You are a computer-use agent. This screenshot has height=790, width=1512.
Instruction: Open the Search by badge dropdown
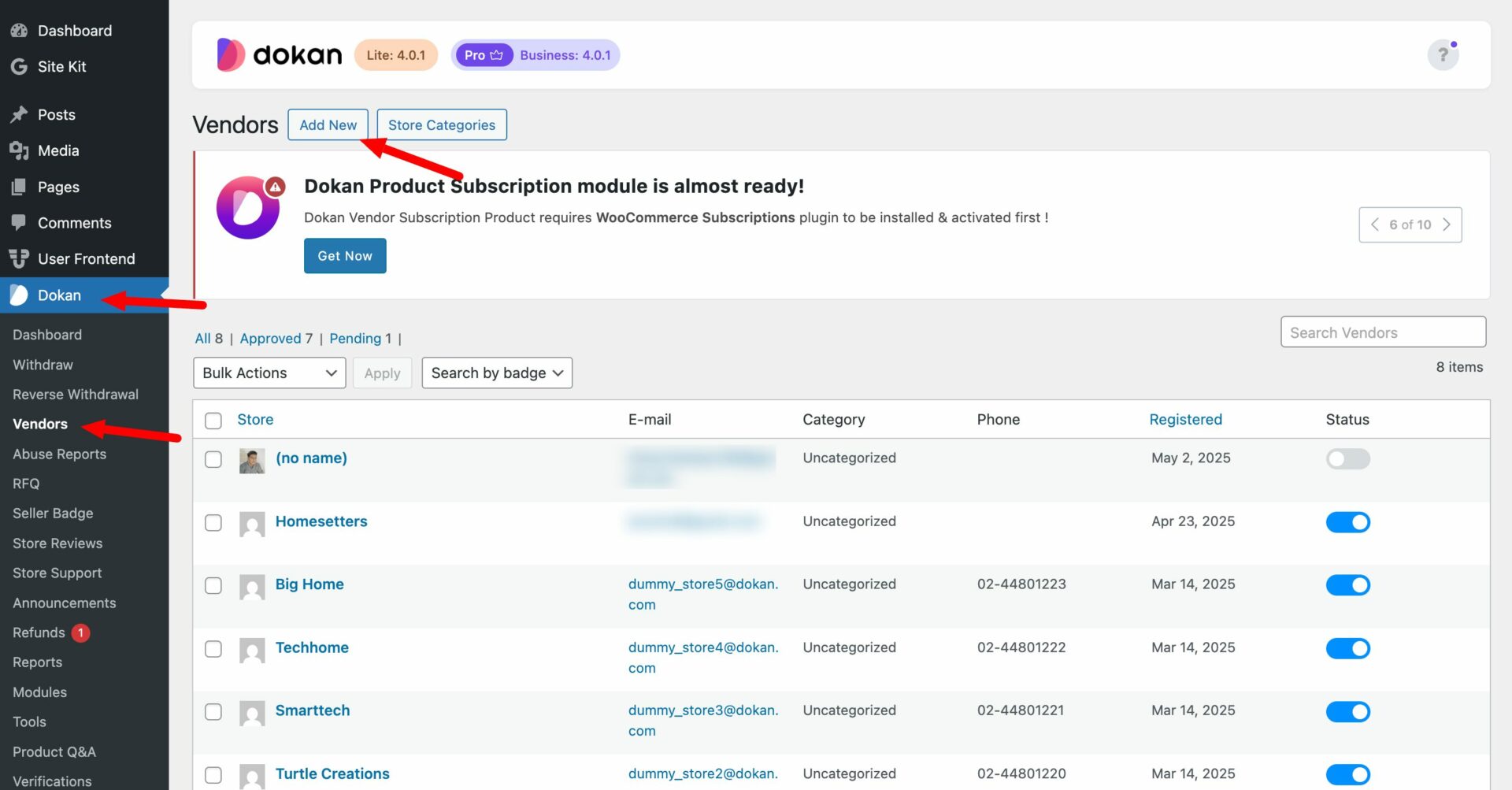tap(497, 373)
